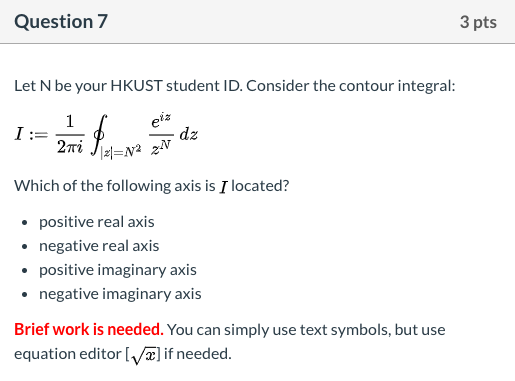Click the e^{iz} over z^N fraction
The width and height of the screenshot is (515, 381).
click(x=161, y=135)
